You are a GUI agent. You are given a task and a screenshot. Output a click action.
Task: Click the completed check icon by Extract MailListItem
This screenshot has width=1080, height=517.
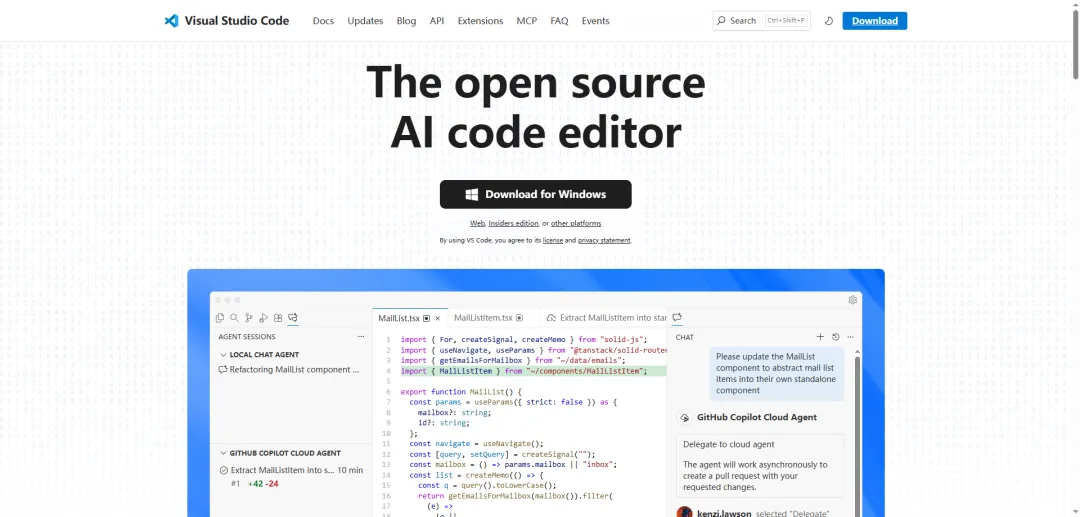[x=223, y=470]
